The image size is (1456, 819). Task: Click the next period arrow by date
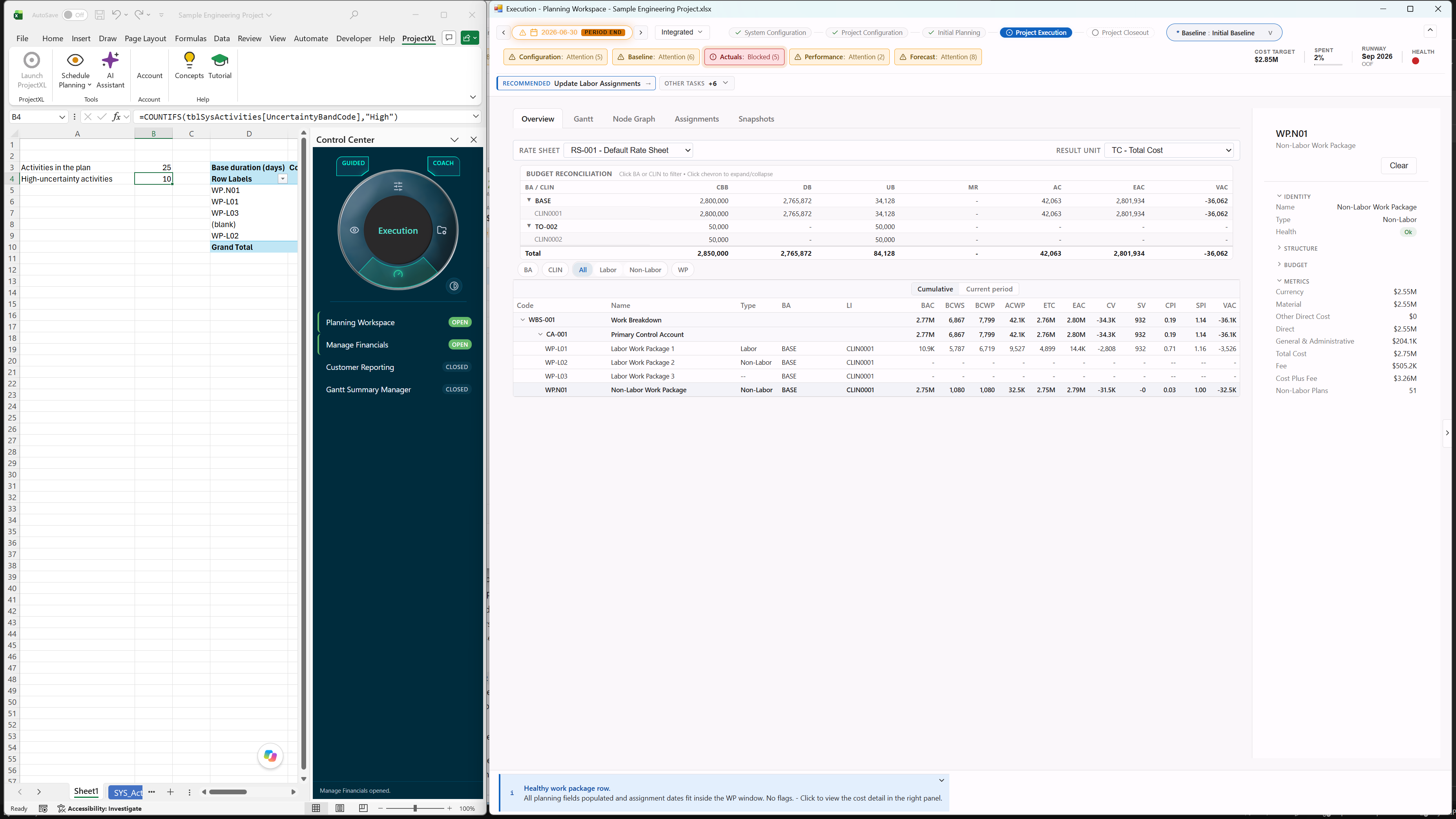(x=641, y=32)
